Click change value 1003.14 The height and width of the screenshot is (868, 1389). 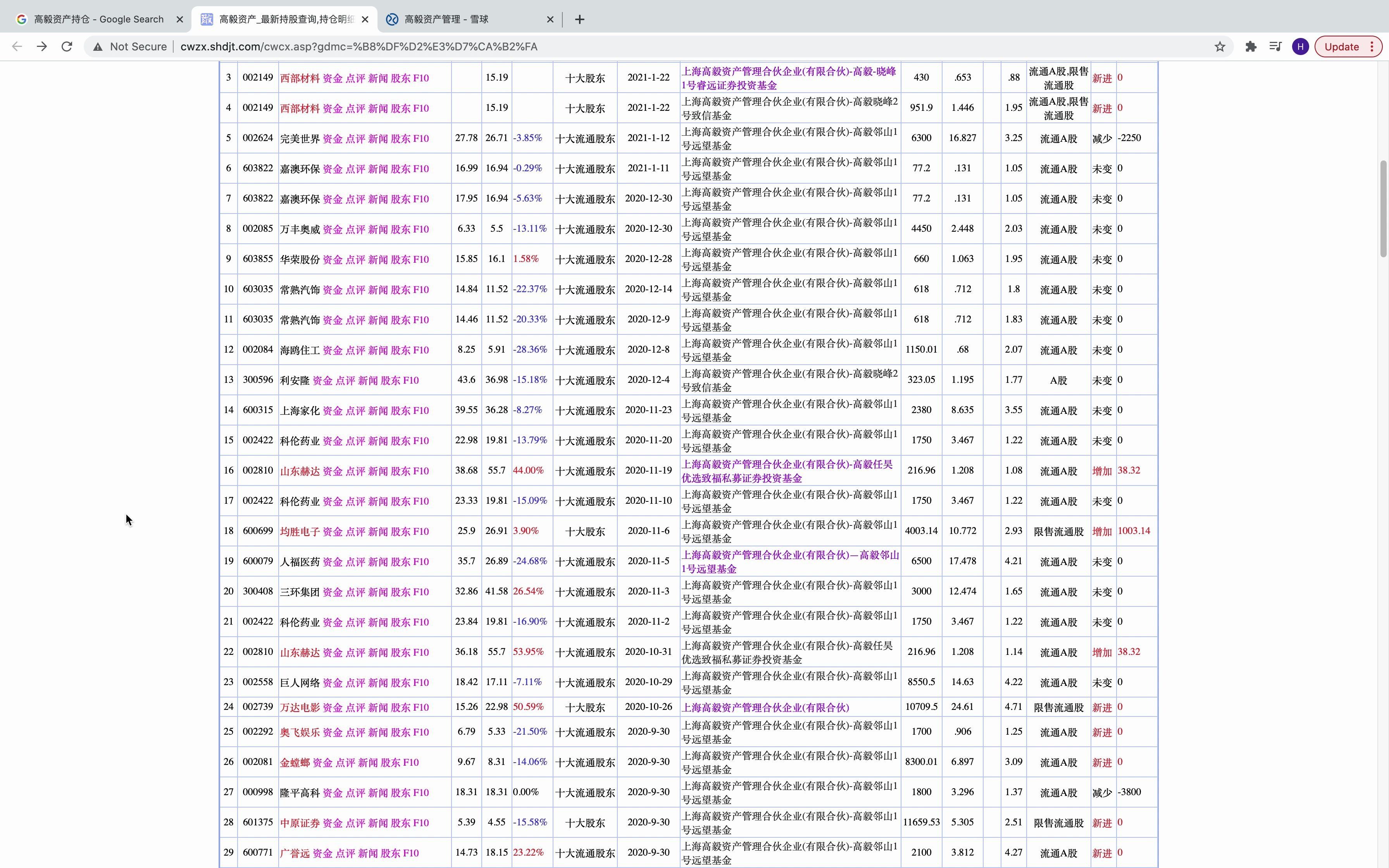tap(1134, 531)
